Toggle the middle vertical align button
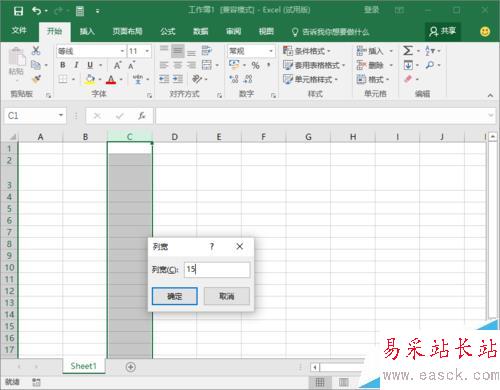 (178, 51)
